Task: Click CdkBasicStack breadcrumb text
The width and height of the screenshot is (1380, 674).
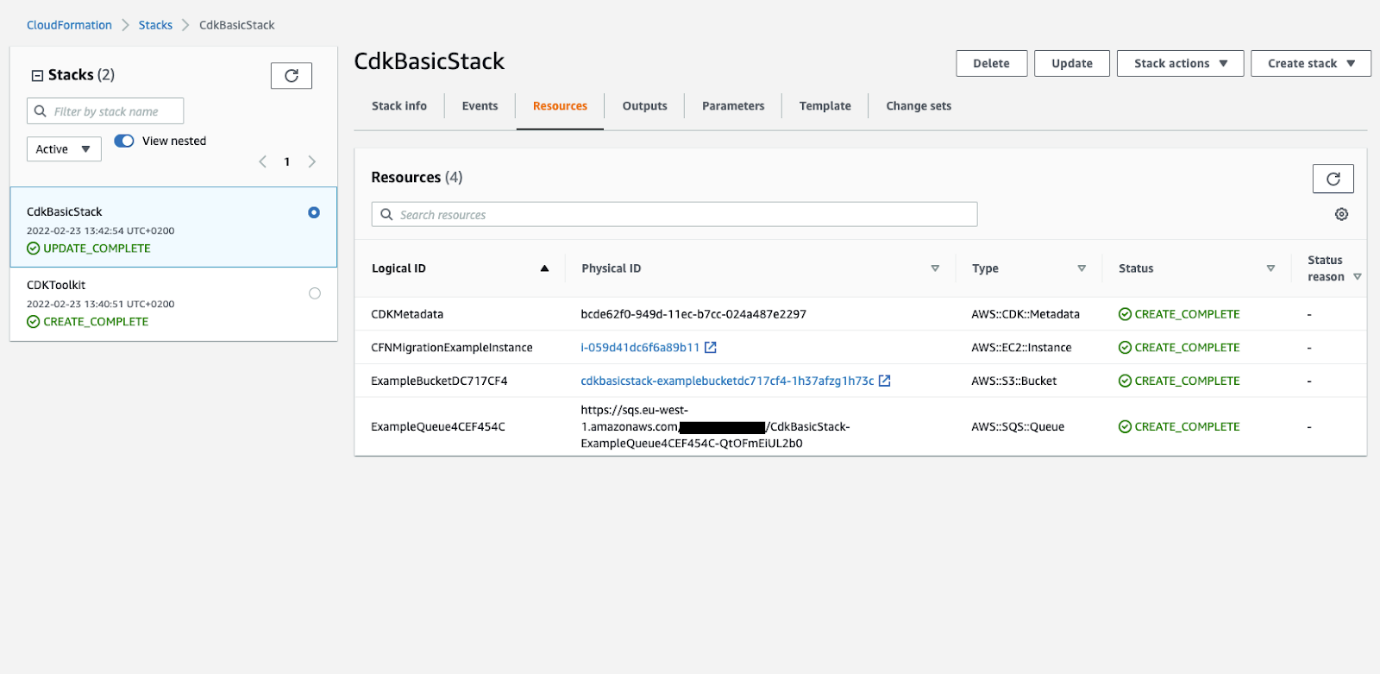Action: pos(237,25)
